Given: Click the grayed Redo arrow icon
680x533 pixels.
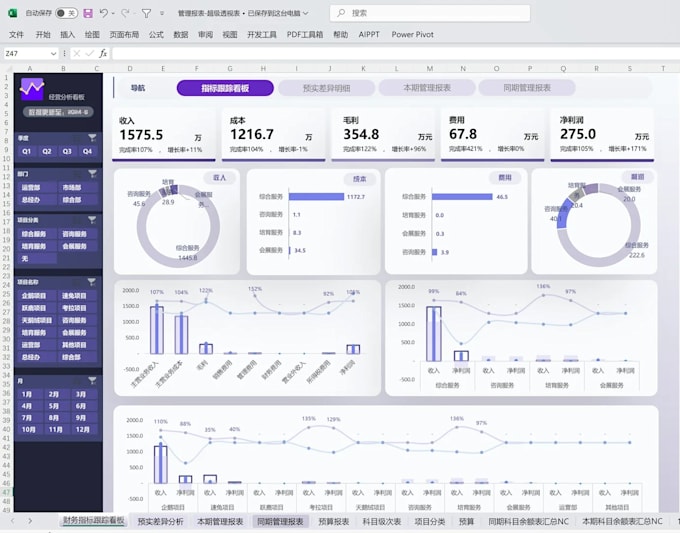Looking at the screenshot, I should click(125, 13).
